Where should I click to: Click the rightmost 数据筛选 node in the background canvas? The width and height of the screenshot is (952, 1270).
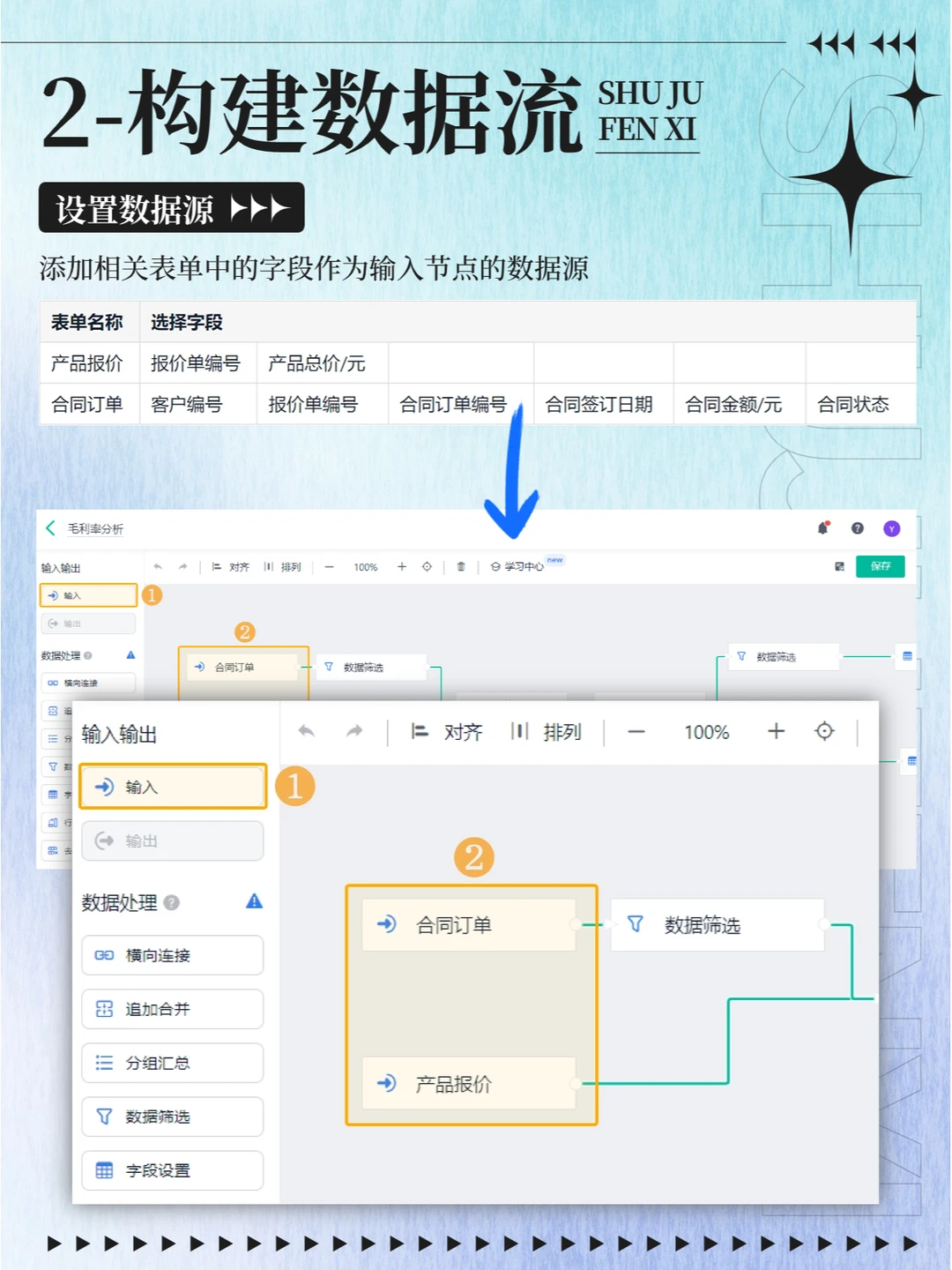tap(785, 657)
